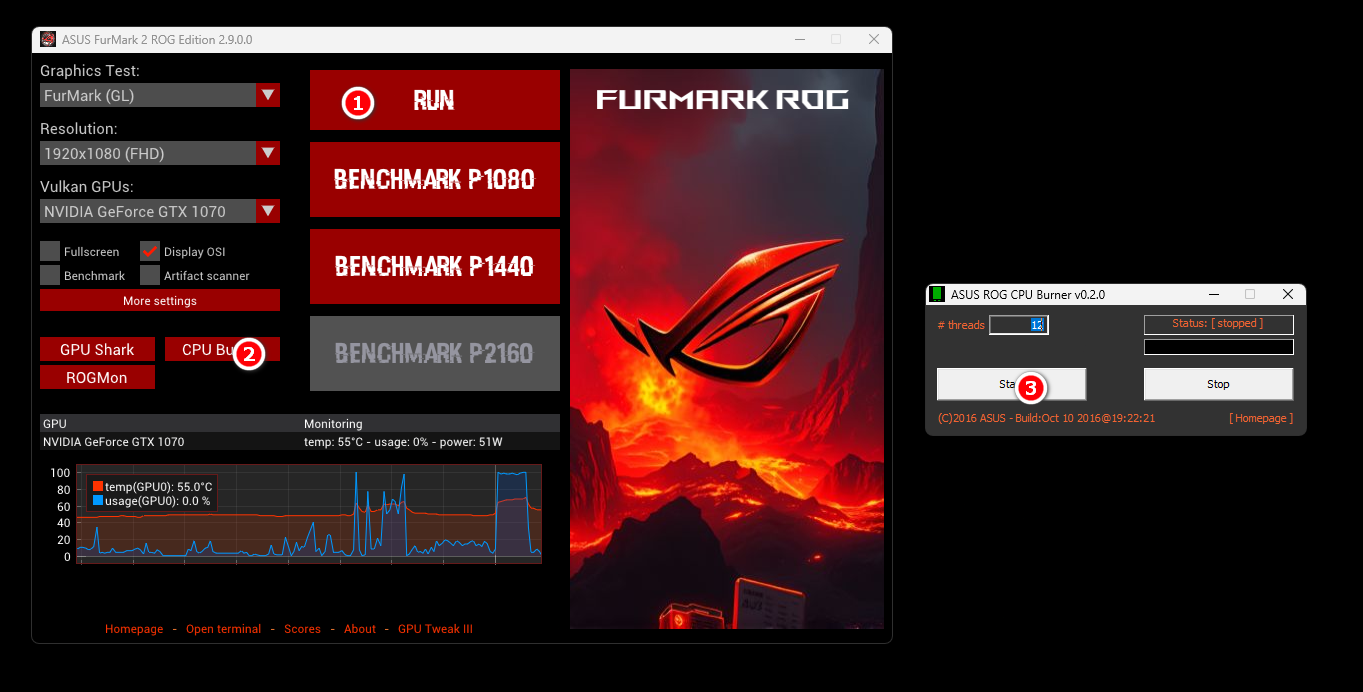1363x692 pixels.
Task: Click the Open terminal link
Action: coord(223,629)
